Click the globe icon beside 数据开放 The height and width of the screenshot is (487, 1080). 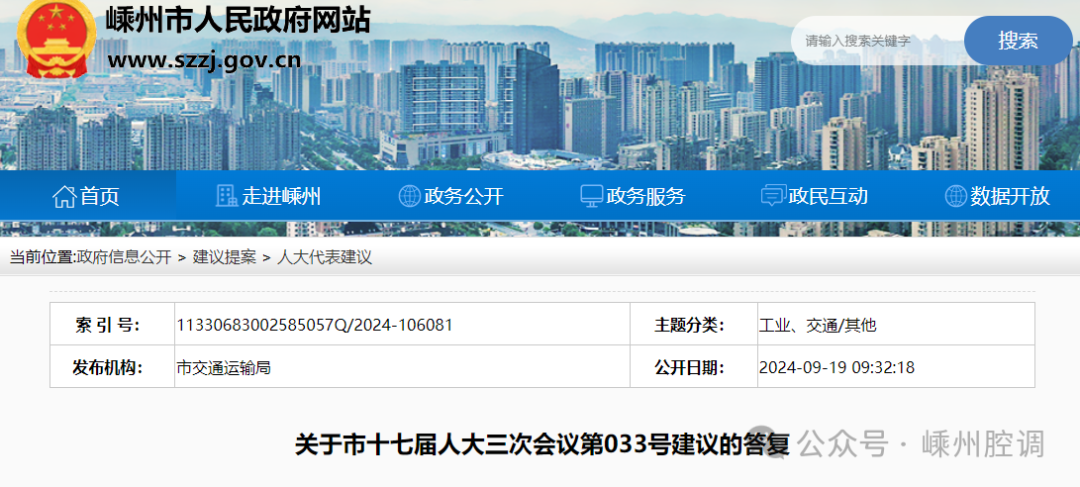click(x=955, y=196)
